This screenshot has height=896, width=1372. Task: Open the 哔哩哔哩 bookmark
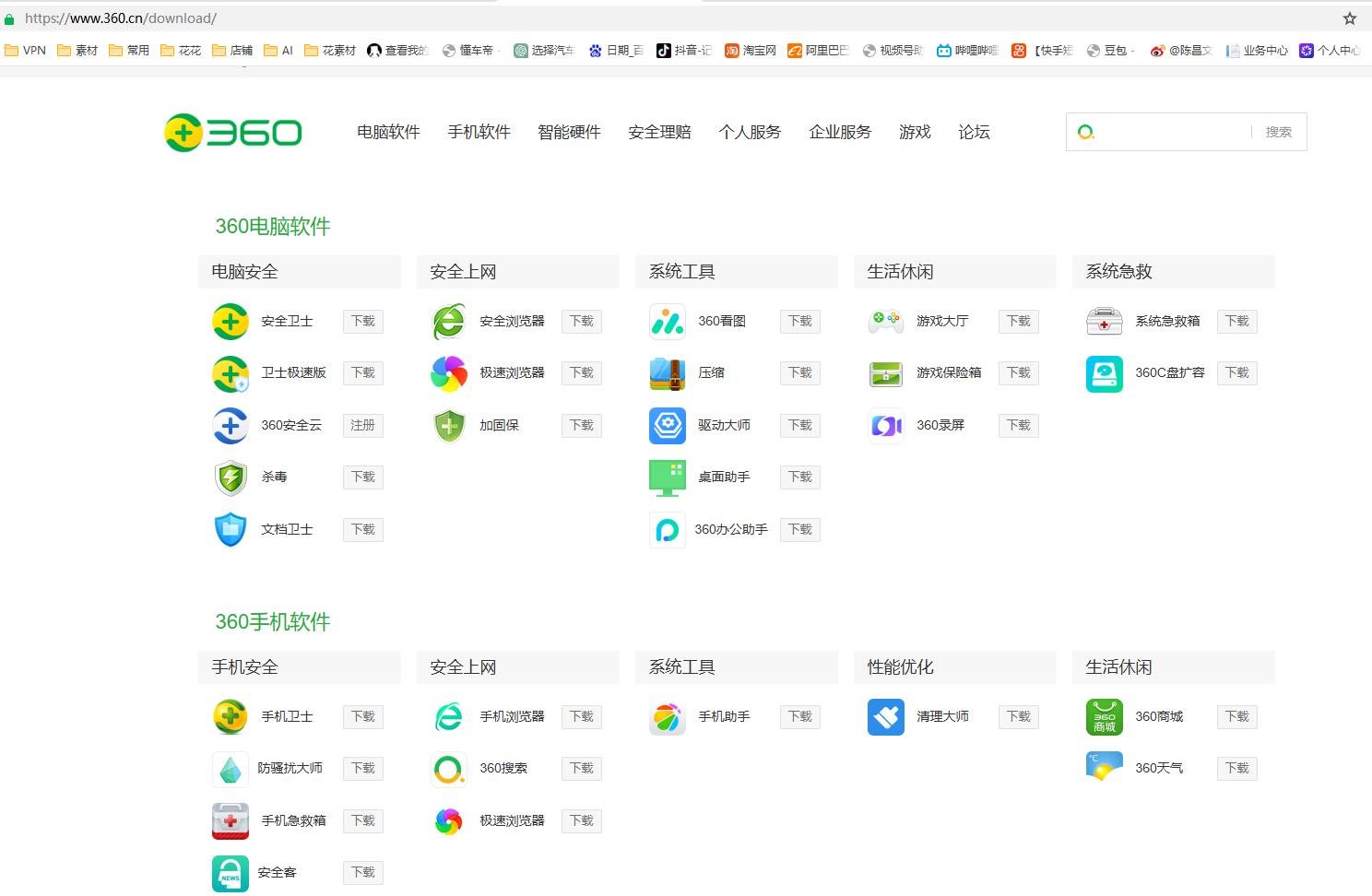click(968, 51)
